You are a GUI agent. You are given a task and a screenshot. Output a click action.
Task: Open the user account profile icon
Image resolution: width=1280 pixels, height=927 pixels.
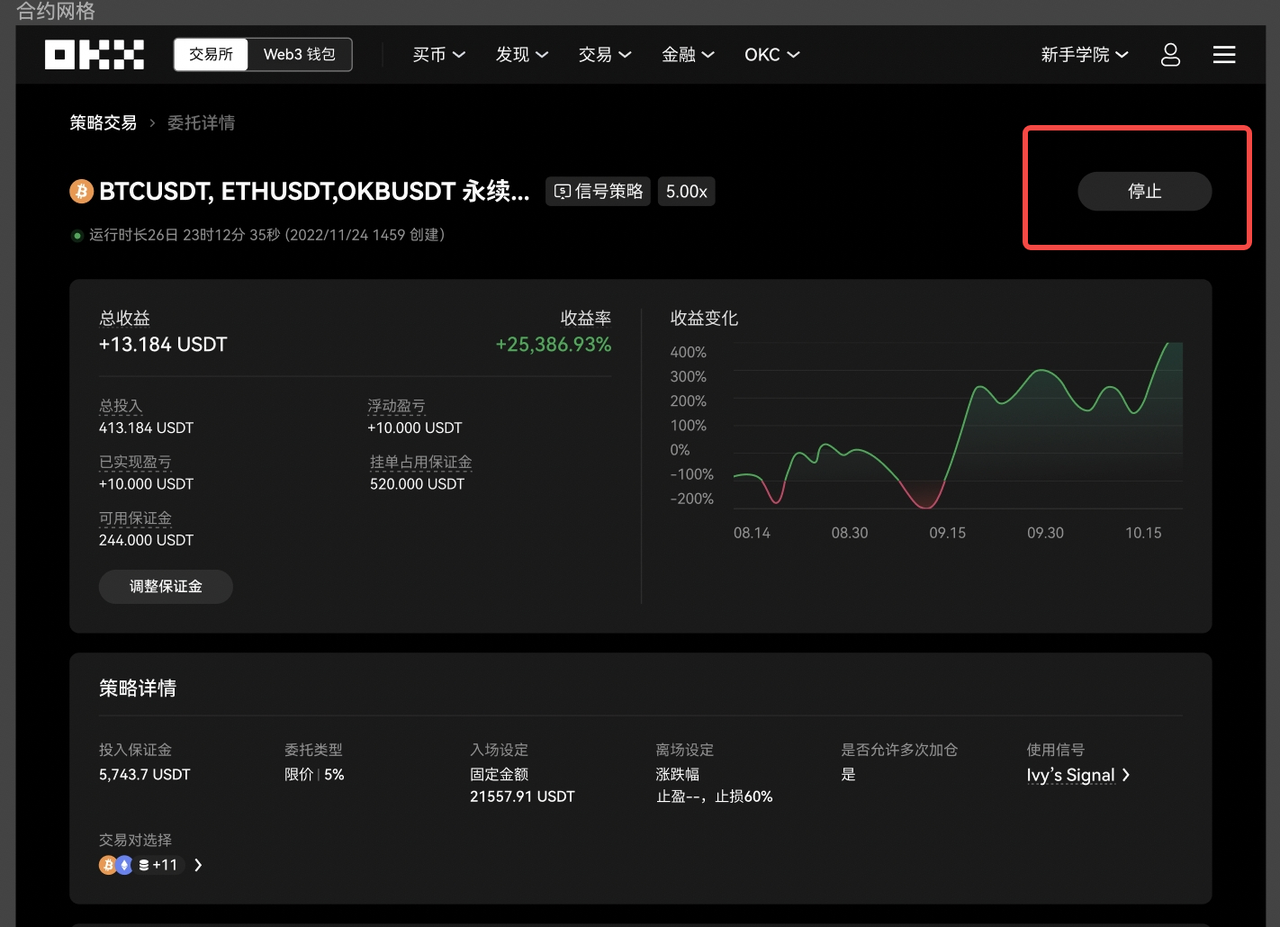click(x=1170, y=55)
